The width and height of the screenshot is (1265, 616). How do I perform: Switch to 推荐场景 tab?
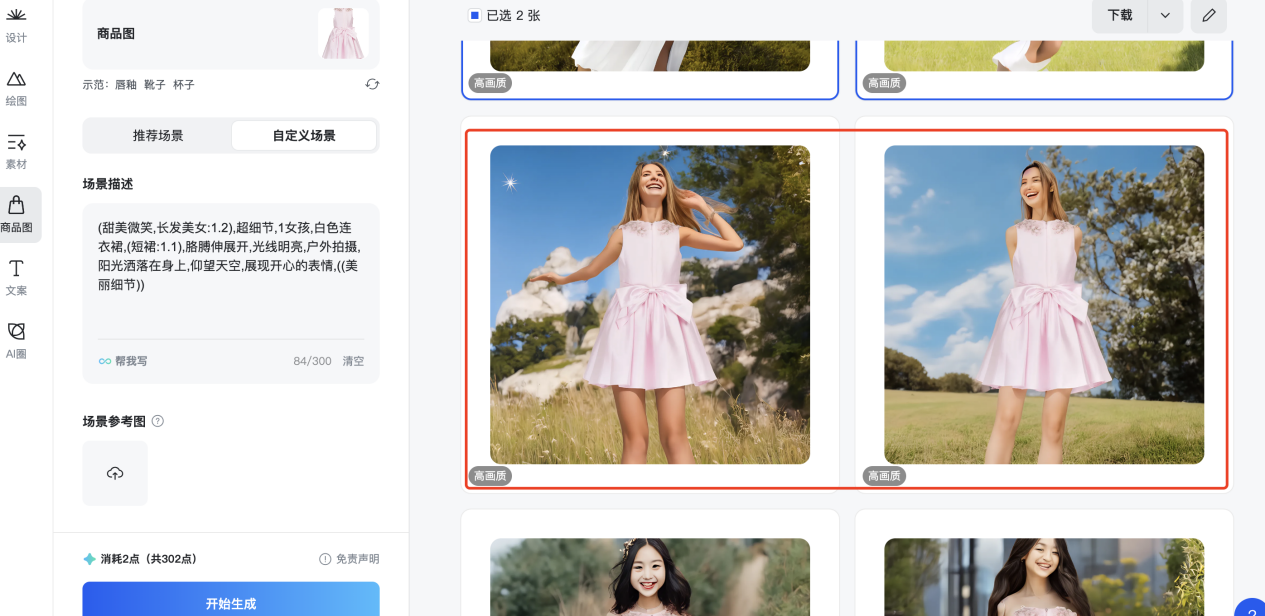[x=158, y=136]
